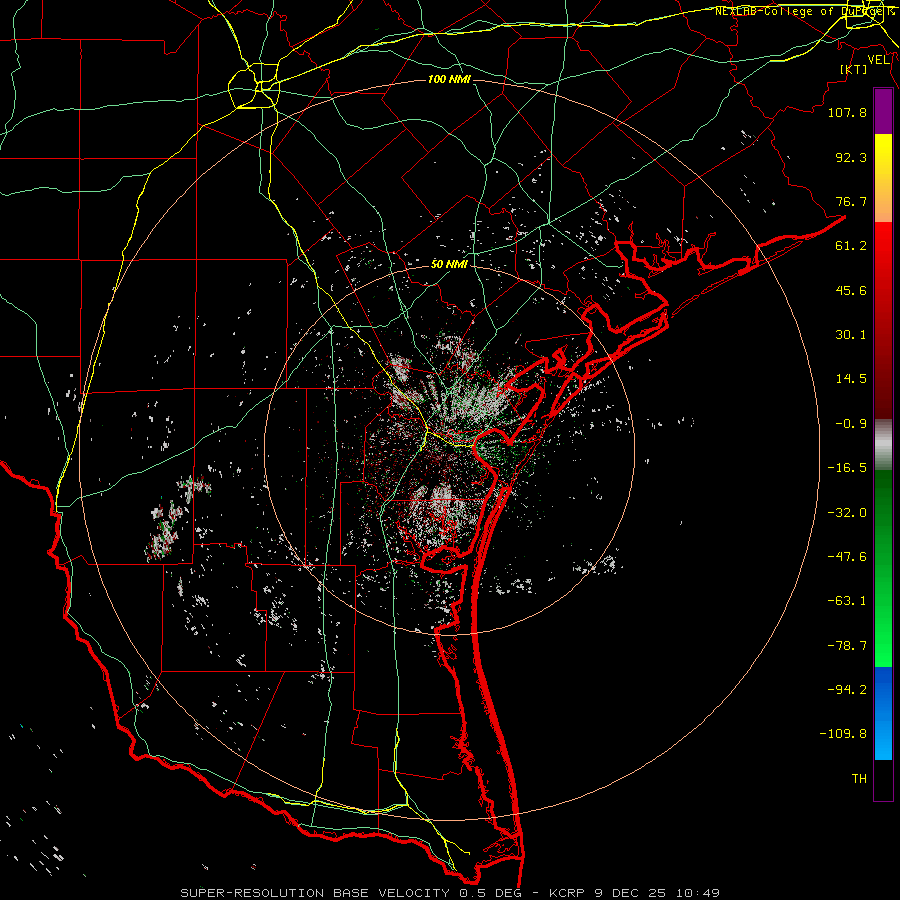Click the -47.6 velocity legend value
The width and height of the screenshot is (900, 900).
847,557
